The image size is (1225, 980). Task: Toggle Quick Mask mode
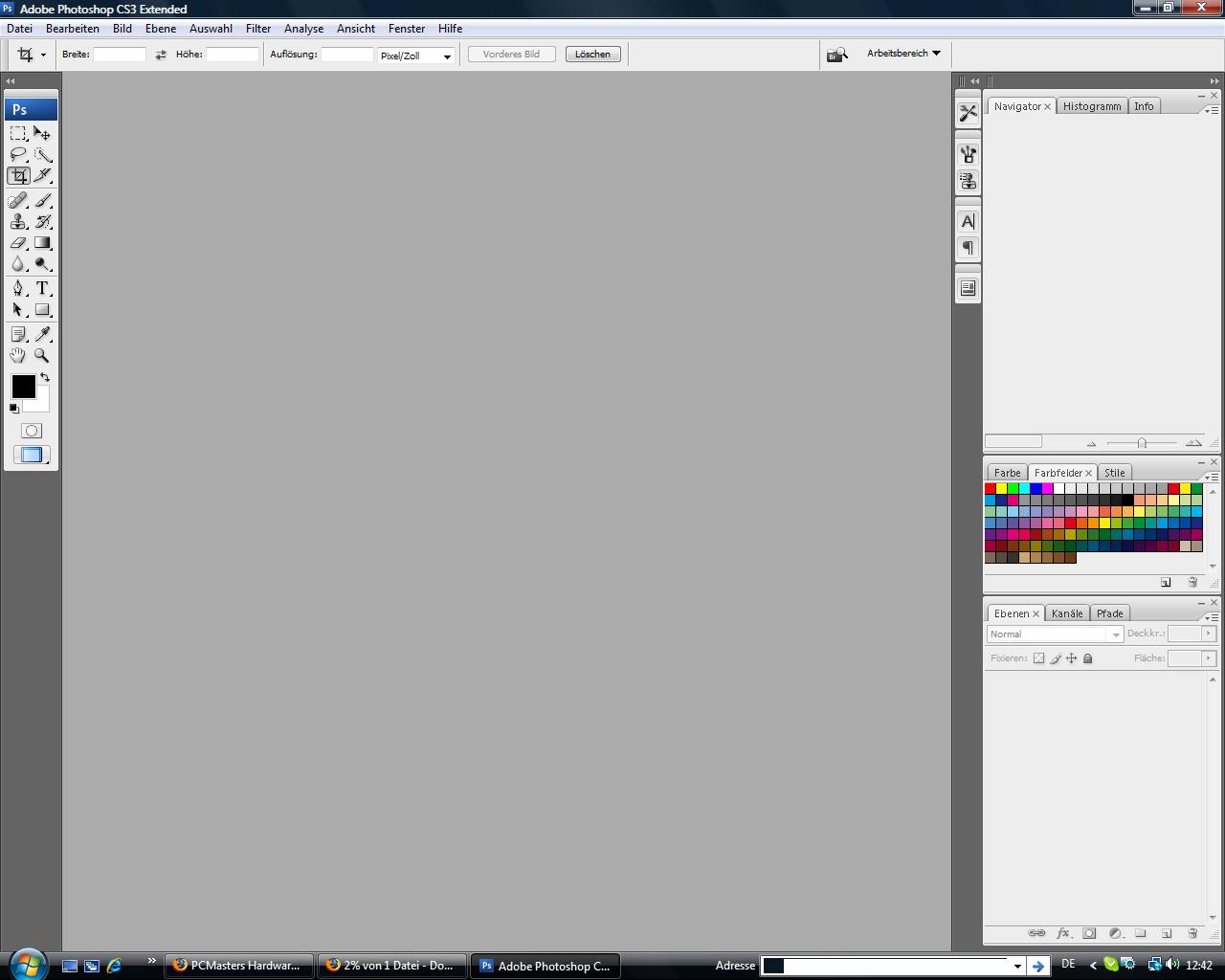click(32, 431)
